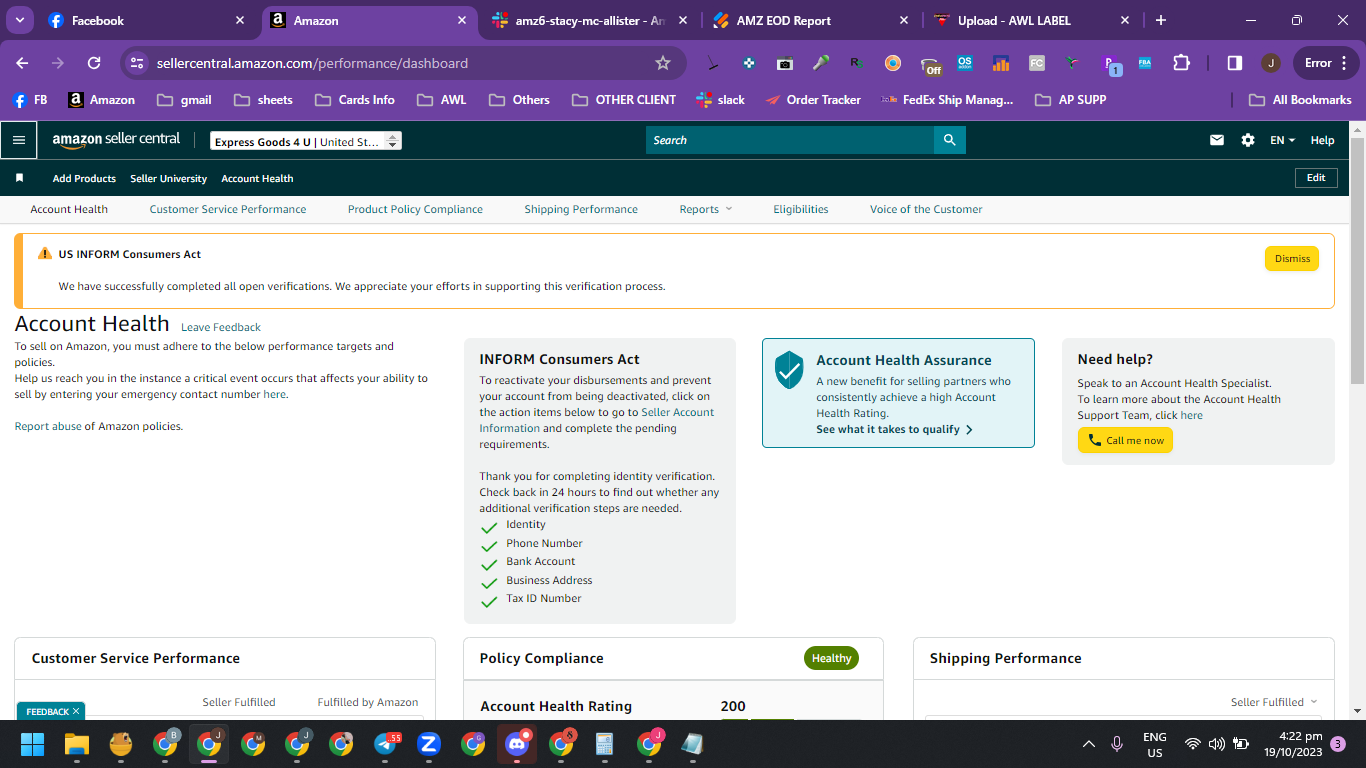This screenshot has width=1366, height=768.
Task: Click the Windows Start button
Action: 33,744
